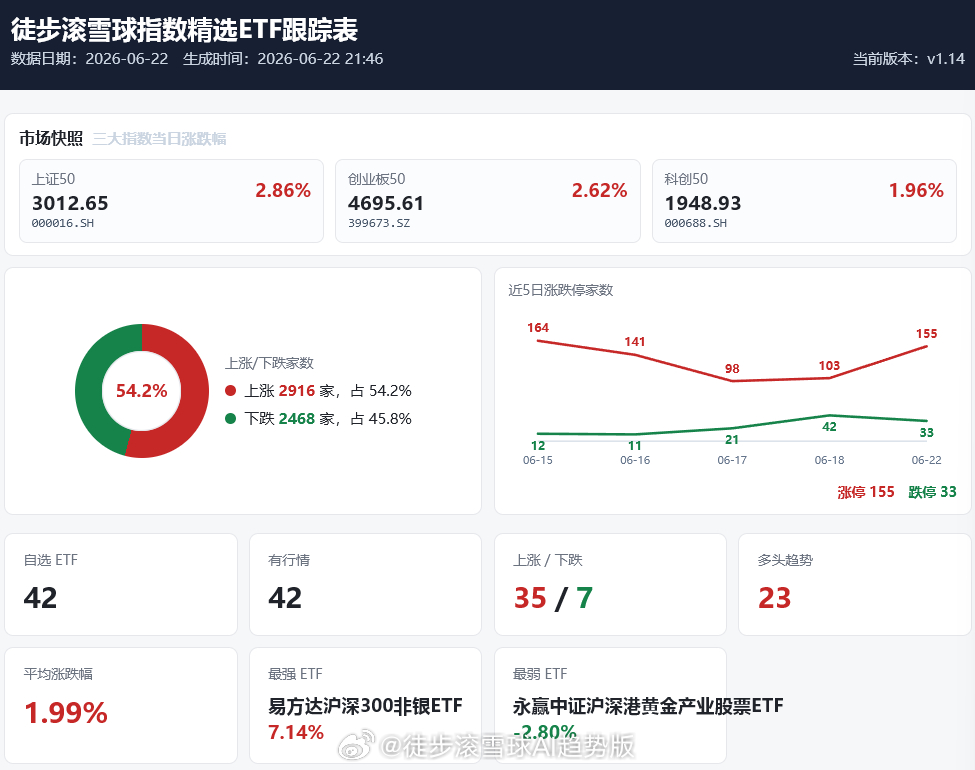Click the 7.14% strongest ETF gain

point(296,732)
